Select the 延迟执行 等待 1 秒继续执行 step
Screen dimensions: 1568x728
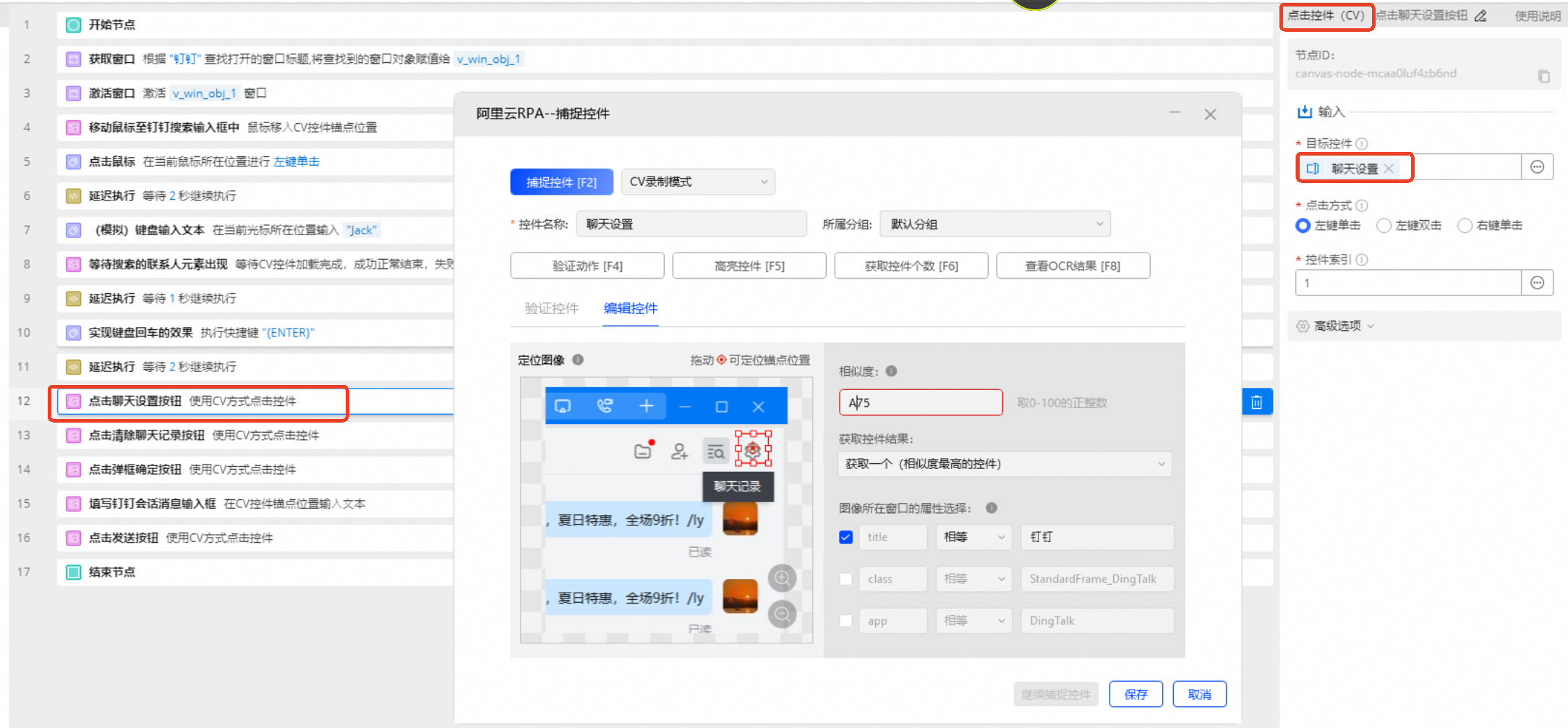[255, 298]
